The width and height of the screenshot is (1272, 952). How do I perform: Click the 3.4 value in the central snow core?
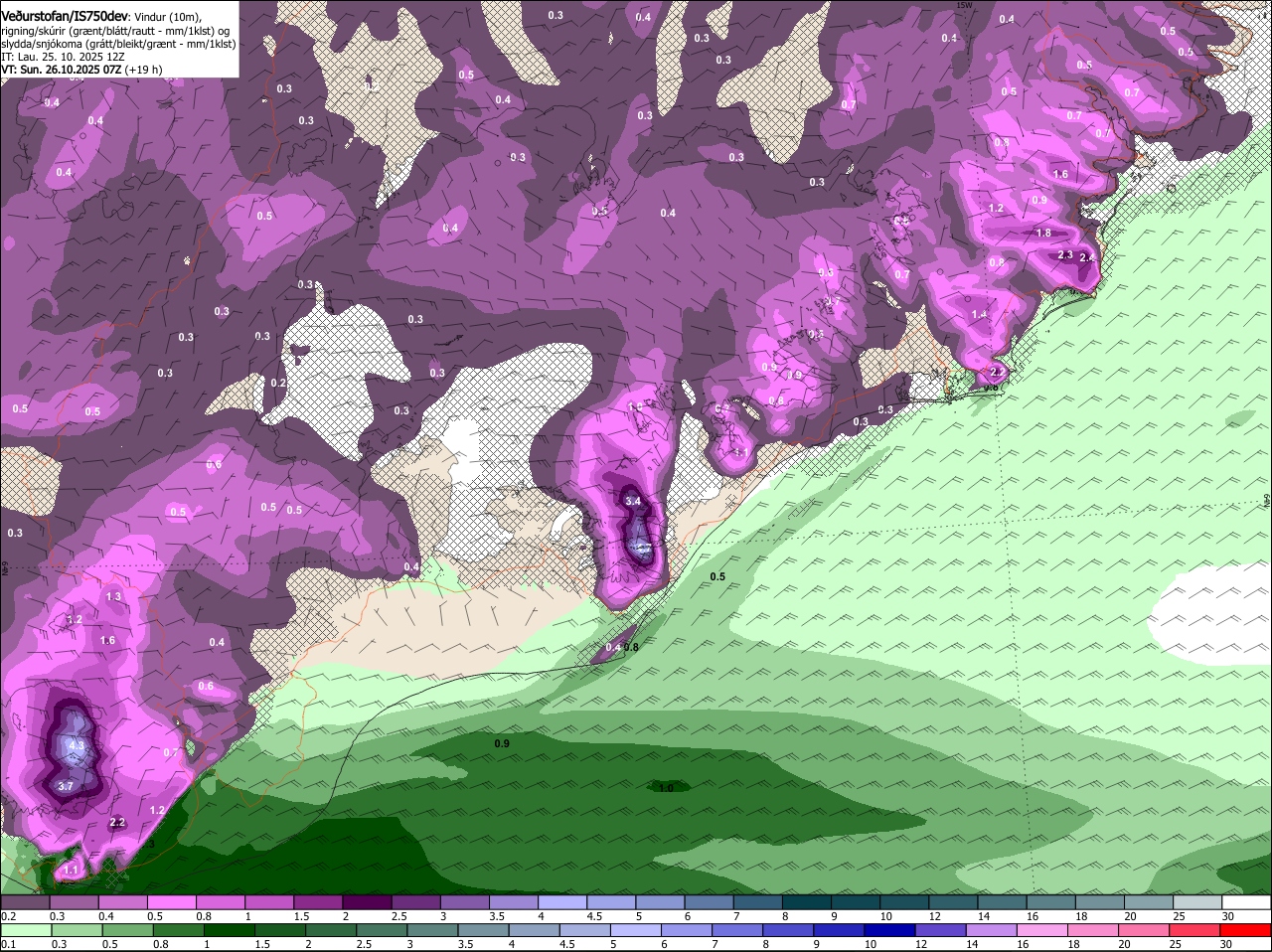click(633, 501)
